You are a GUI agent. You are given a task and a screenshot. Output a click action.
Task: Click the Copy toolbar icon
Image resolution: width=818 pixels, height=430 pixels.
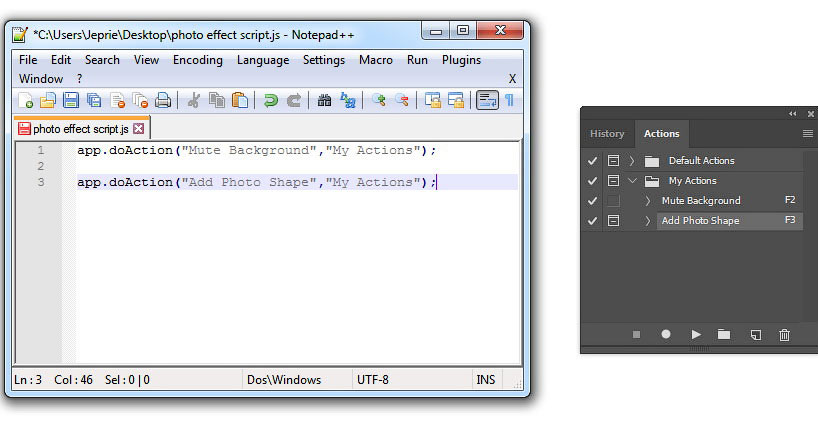click(216, 100)
